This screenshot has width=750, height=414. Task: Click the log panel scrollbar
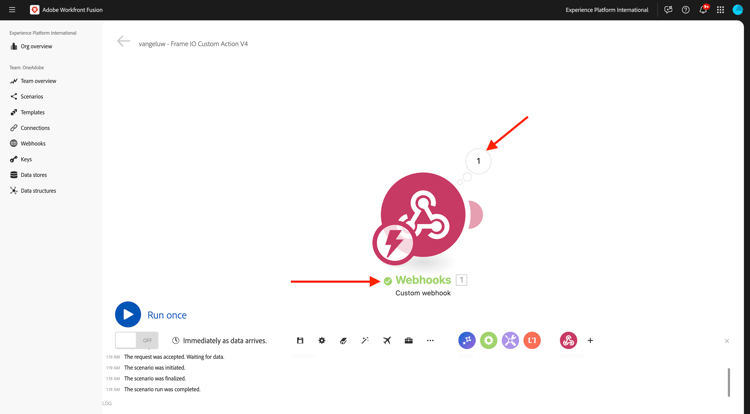point(728,382)
